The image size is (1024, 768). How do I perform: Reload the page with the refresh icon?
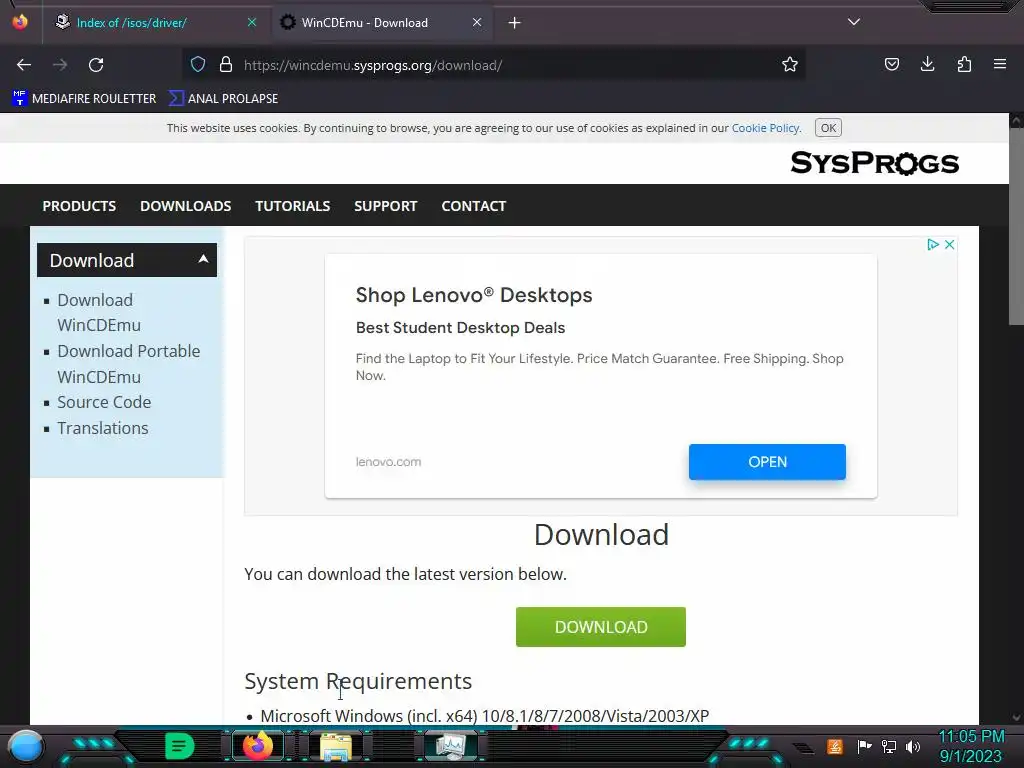click(x=96, y=65)
